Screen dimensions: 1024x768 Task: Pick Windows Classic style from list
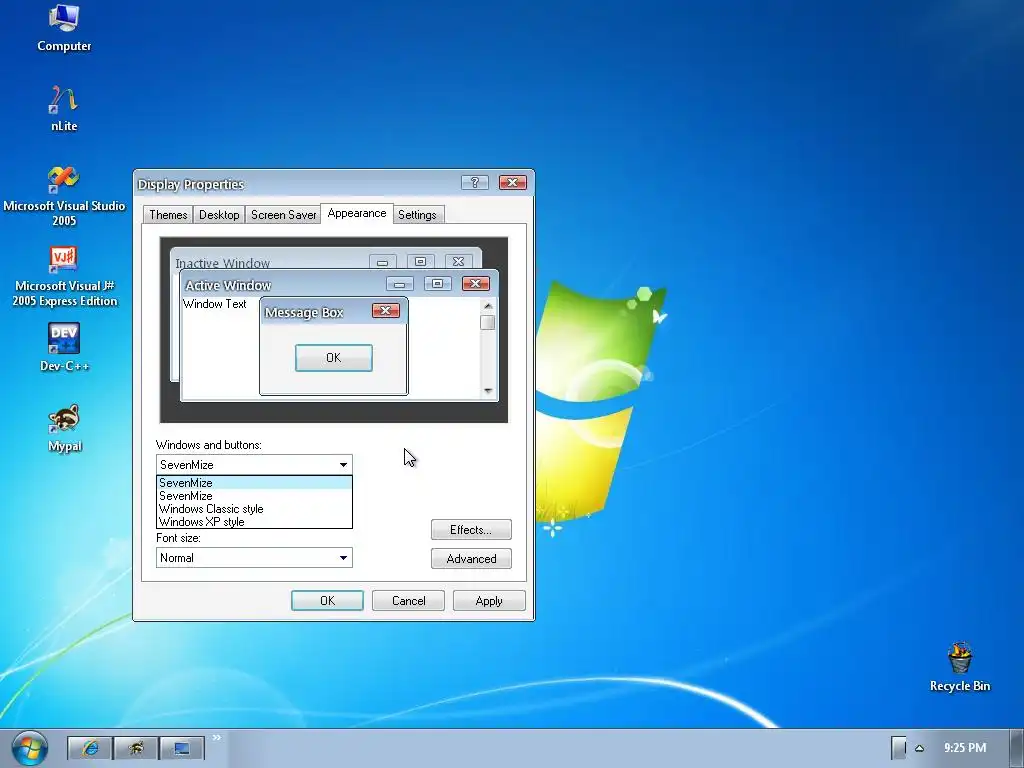click(255, 509)
